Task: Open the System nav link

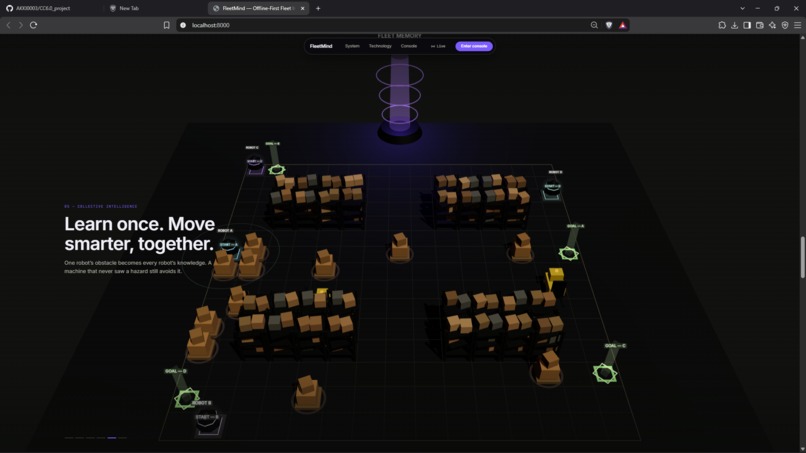Action: coord(352,46)
